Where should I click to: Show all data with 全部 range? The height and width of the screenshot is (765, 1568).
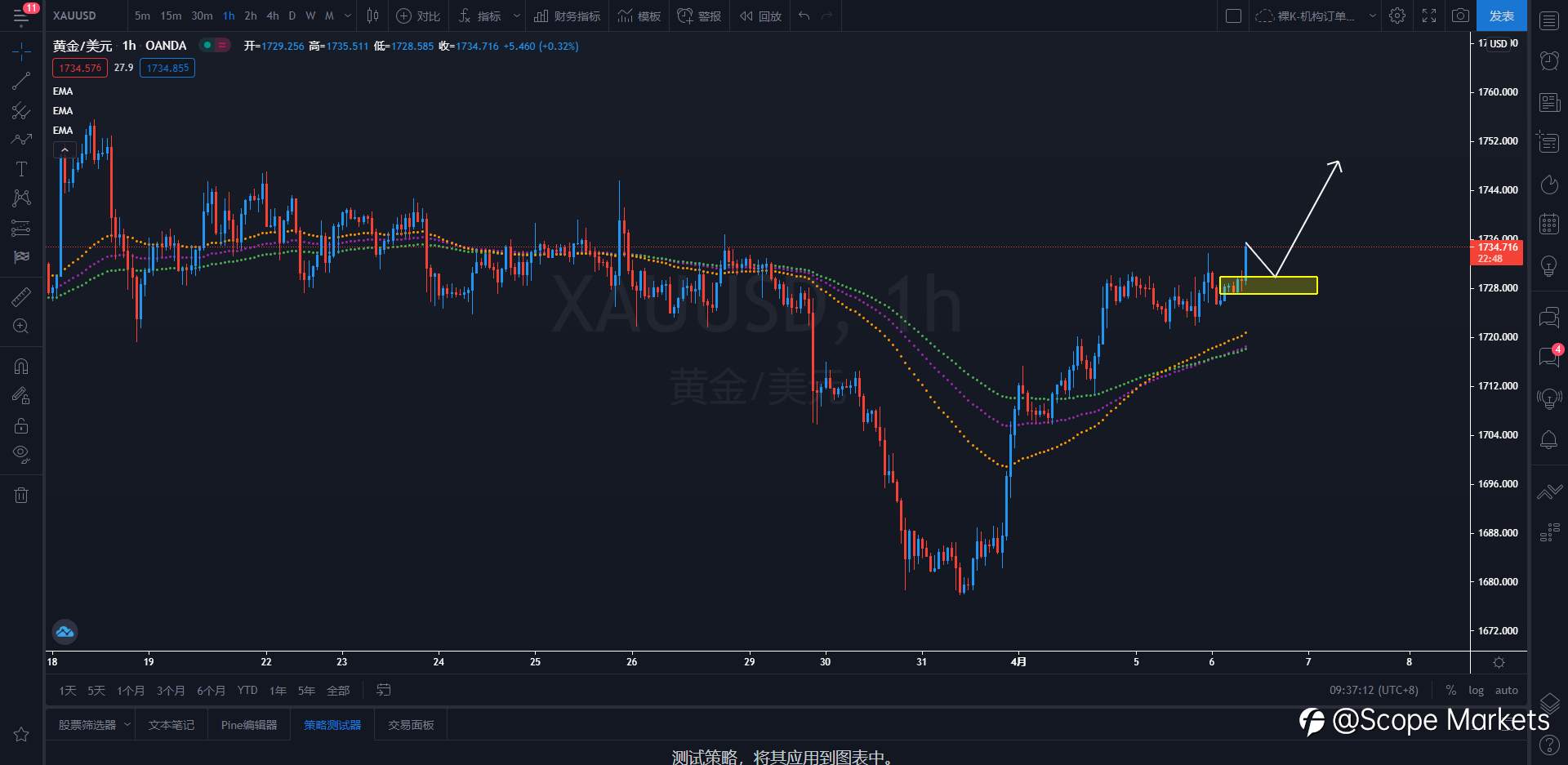pyautogui.click(x=338, y=691)
